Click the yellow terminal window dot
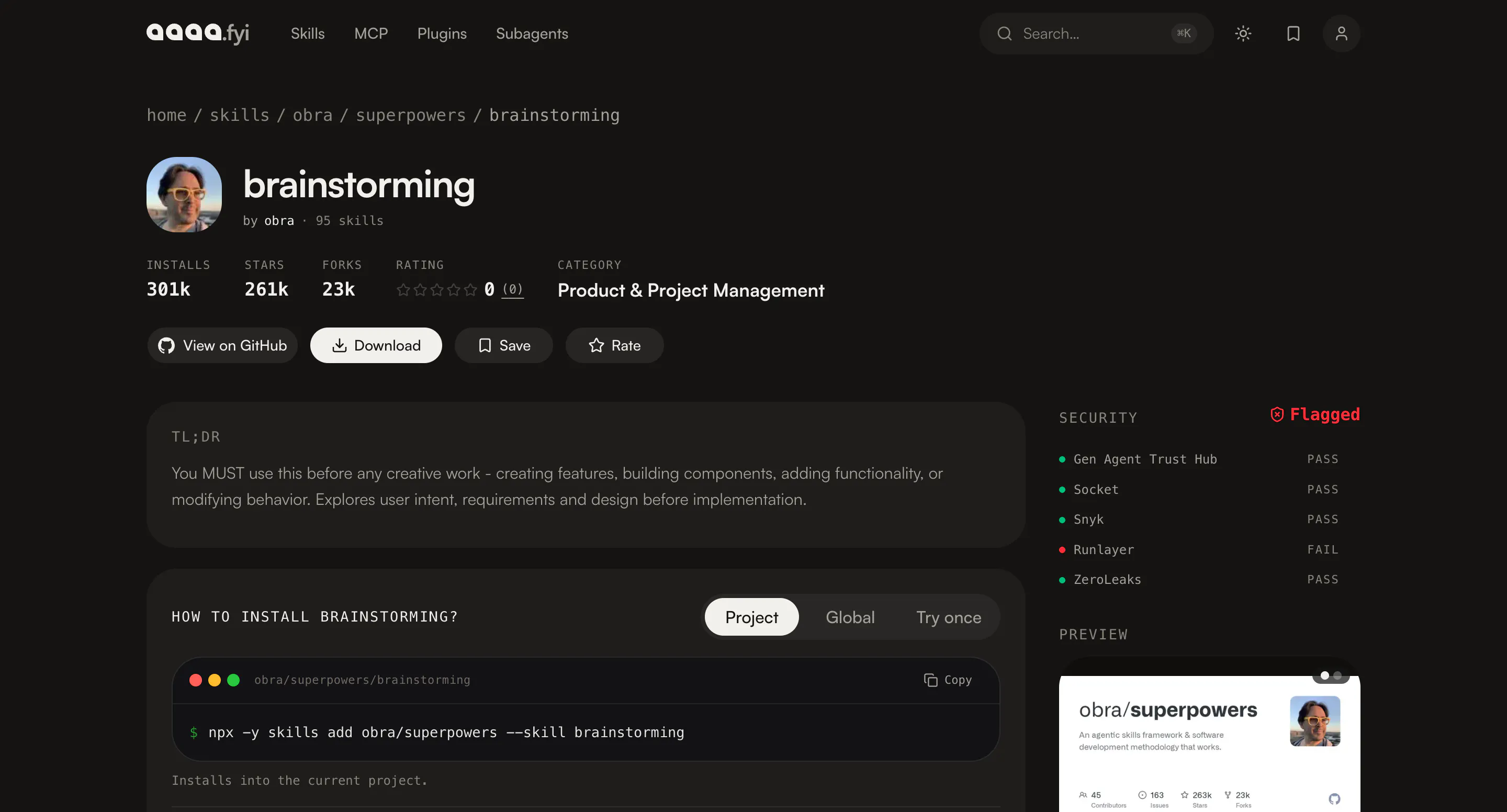 (x=215, y=680)
